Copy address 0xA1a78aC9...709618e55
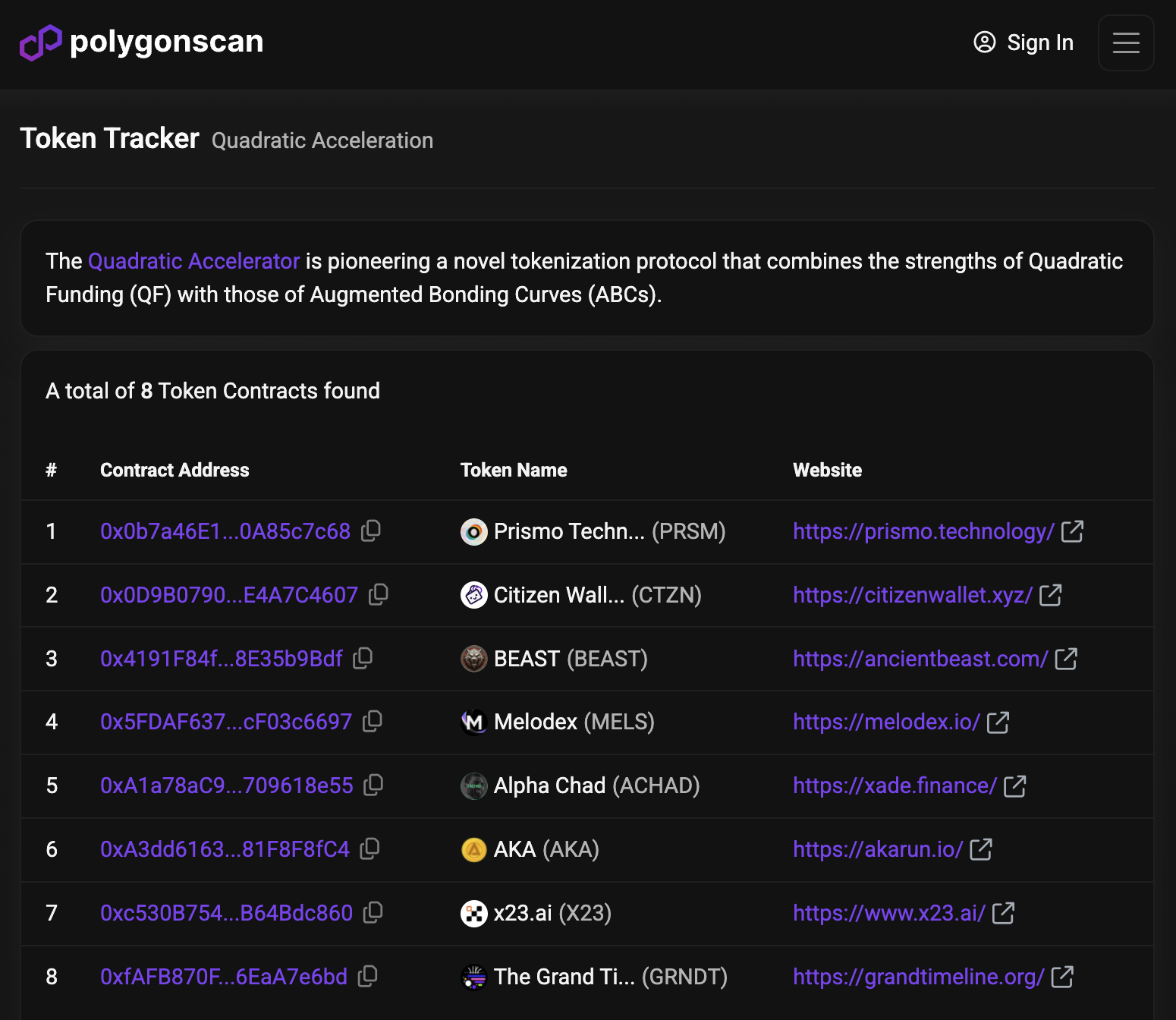Image resolution: width=1176 pixels, height=1020 pixels. (373, 785)
